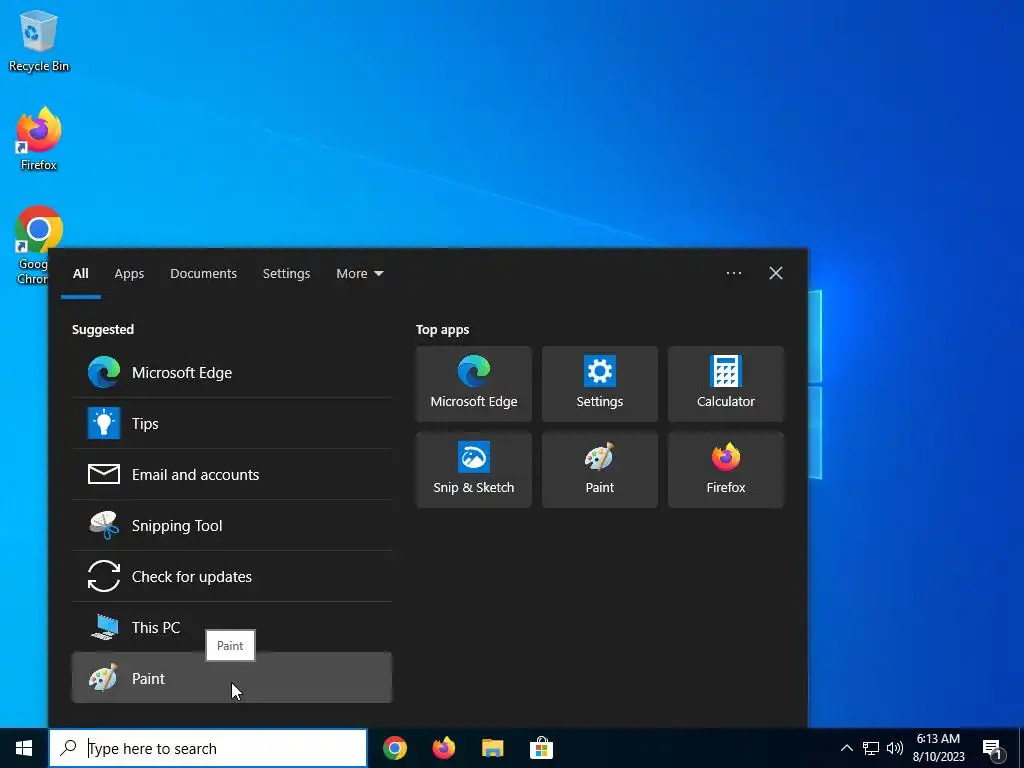Screen dimensions: 1024x768
Task: Show hidden system tray icons
Action: [x=846, y=748]
